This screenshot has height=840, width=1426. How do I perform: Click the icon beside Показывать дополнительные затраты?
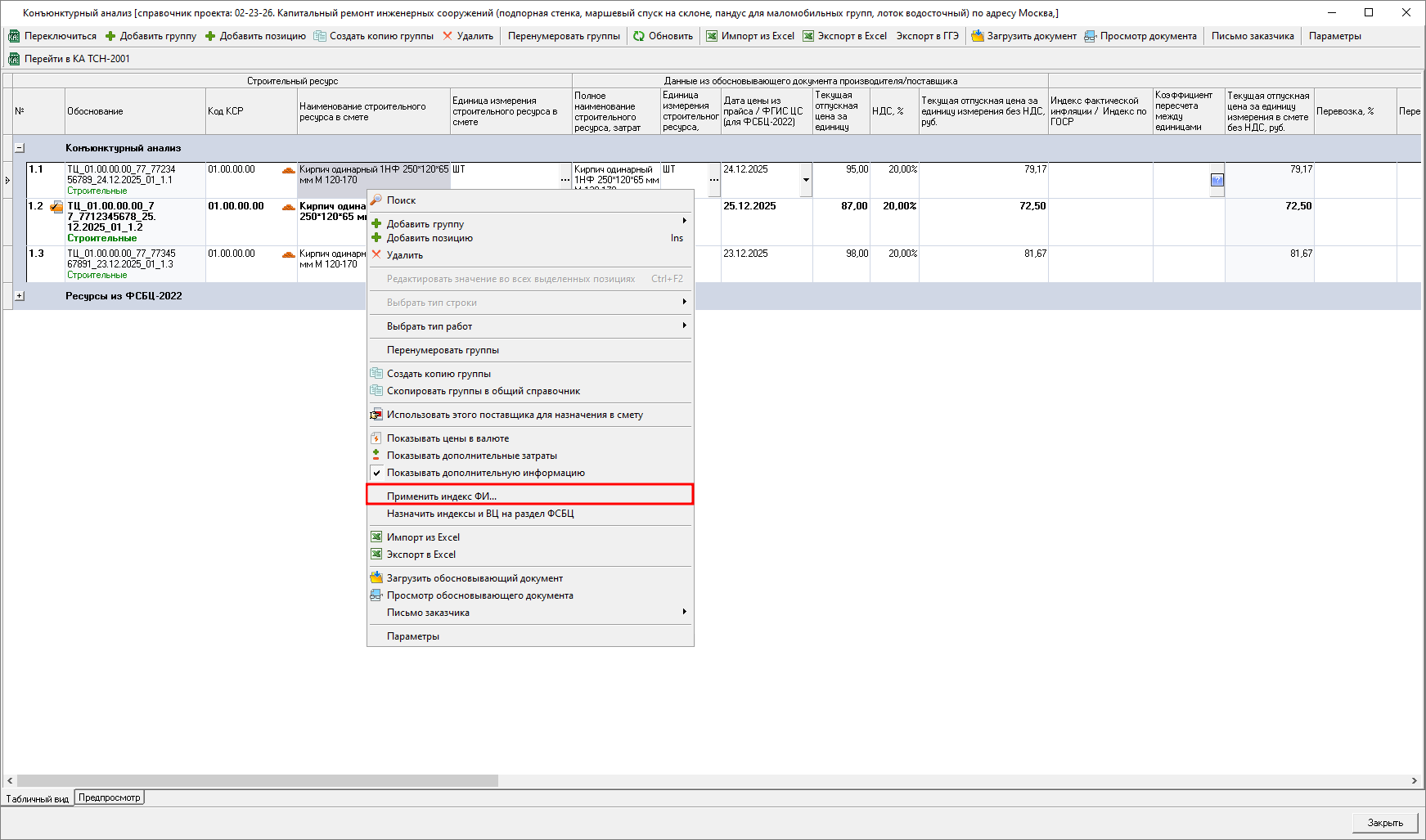click(x=376, y=455)
